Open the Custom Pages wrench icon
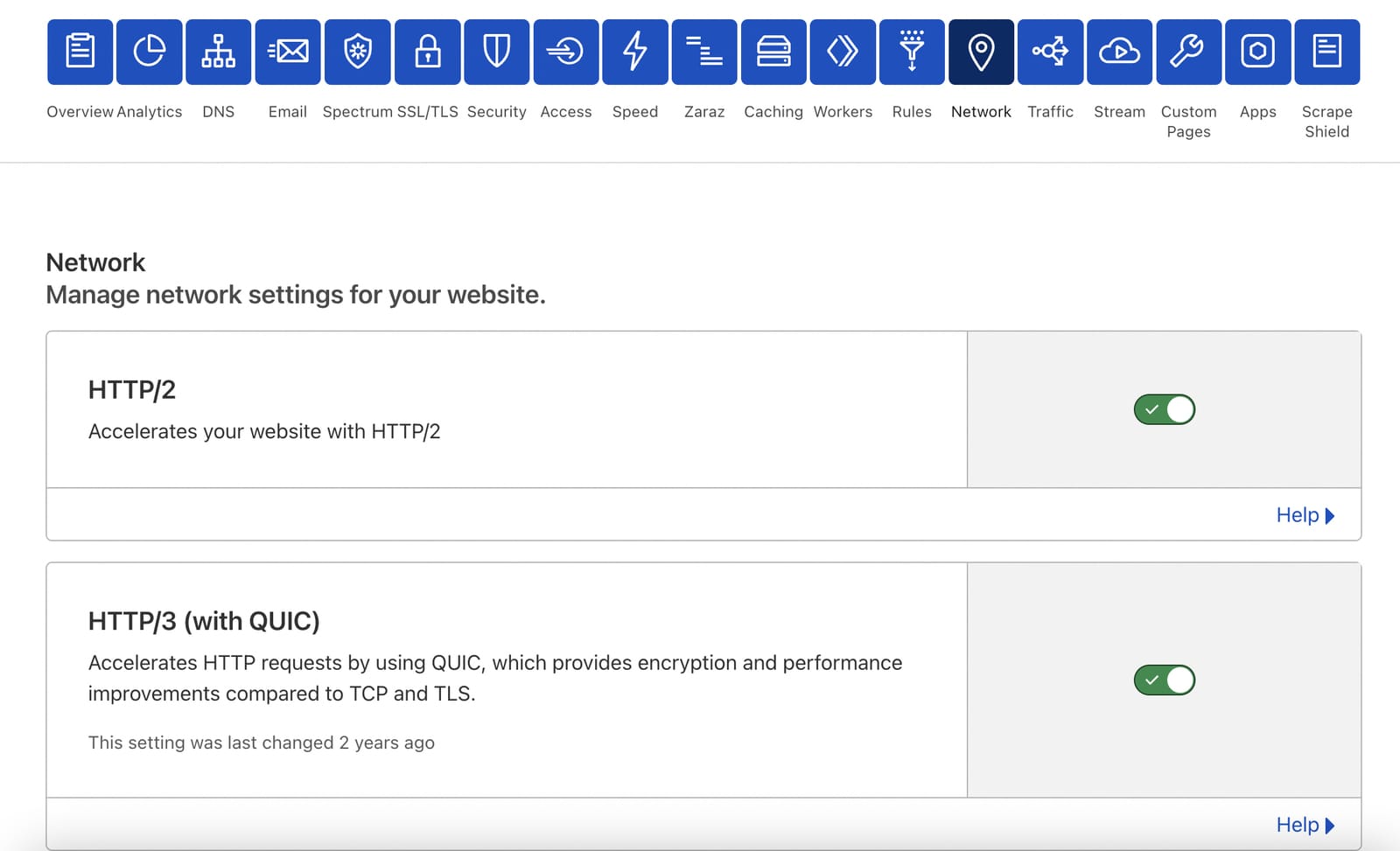The height and width of the screenshot is (851, 1400). coord(1188,52)
